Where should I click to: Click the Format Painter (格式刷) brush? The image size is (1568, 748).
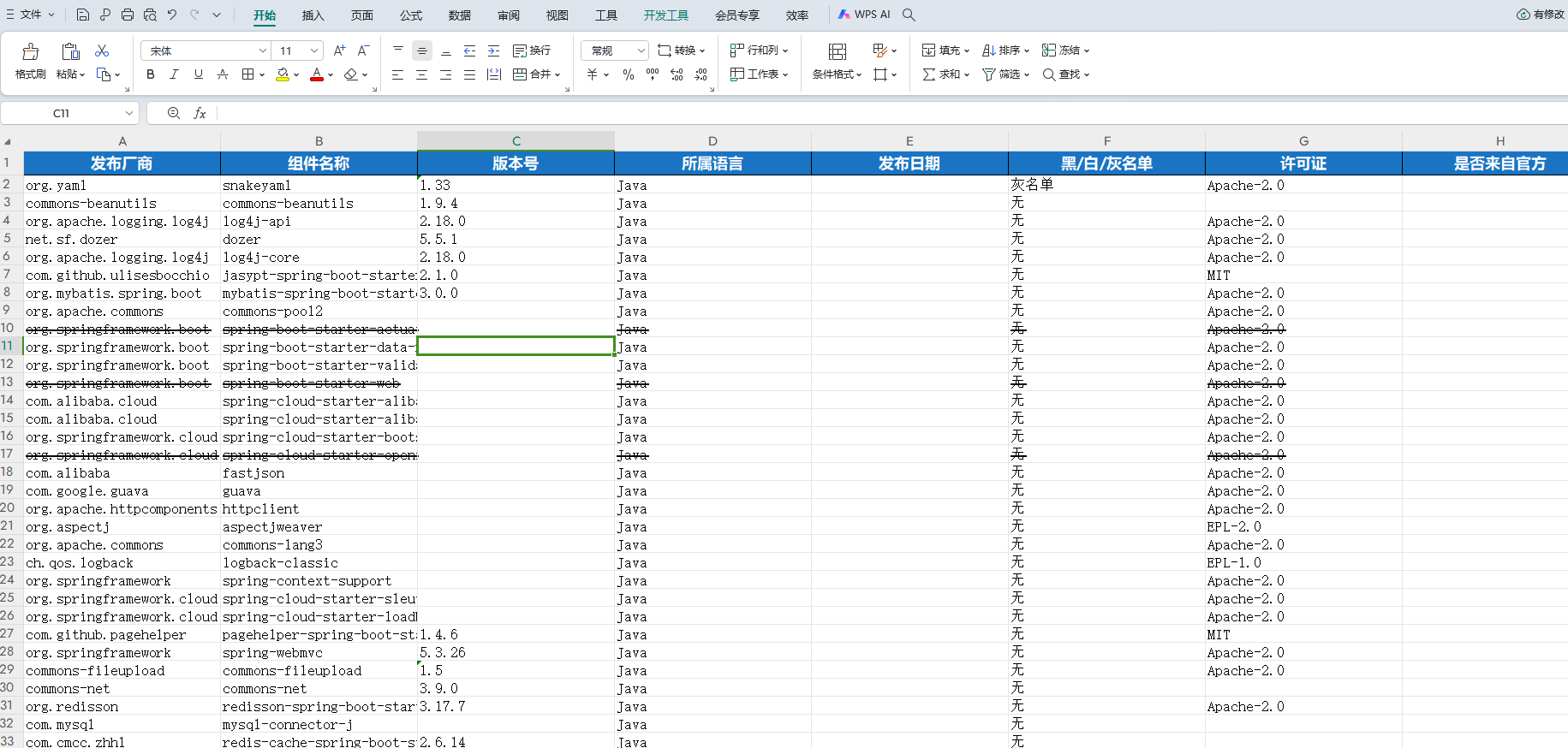31,51
